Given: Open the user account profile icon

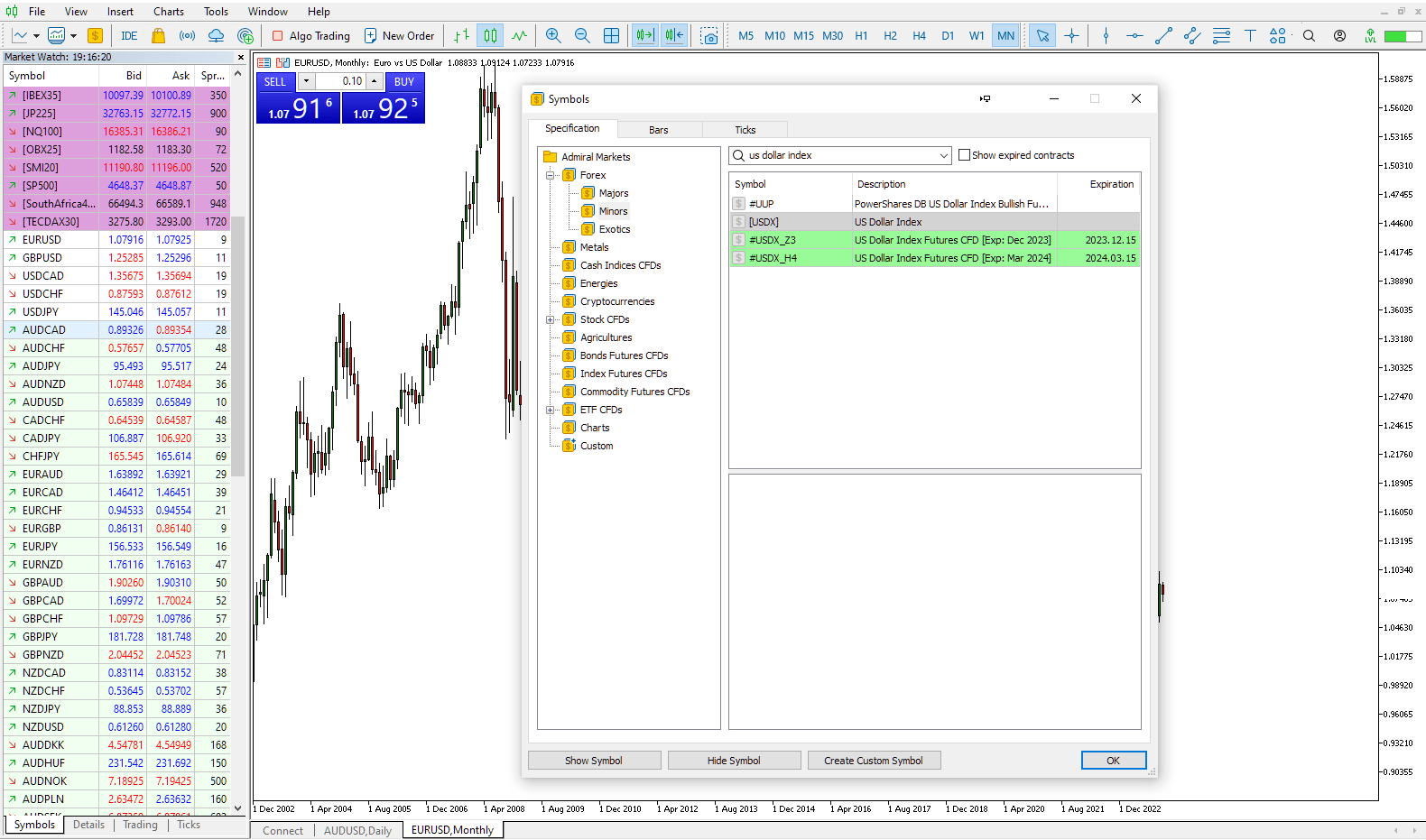Looking at the screenshot, I should point(1340,36).
